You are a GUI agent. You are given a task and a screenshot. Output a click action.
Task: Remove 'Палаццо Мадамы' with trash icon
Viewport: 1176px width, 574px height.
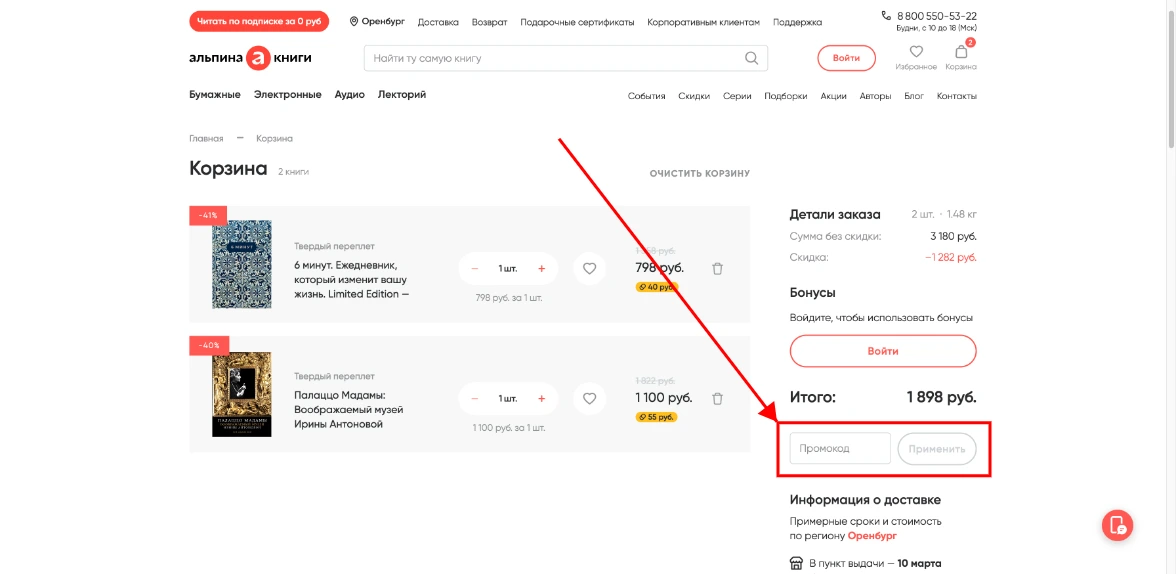717,398
